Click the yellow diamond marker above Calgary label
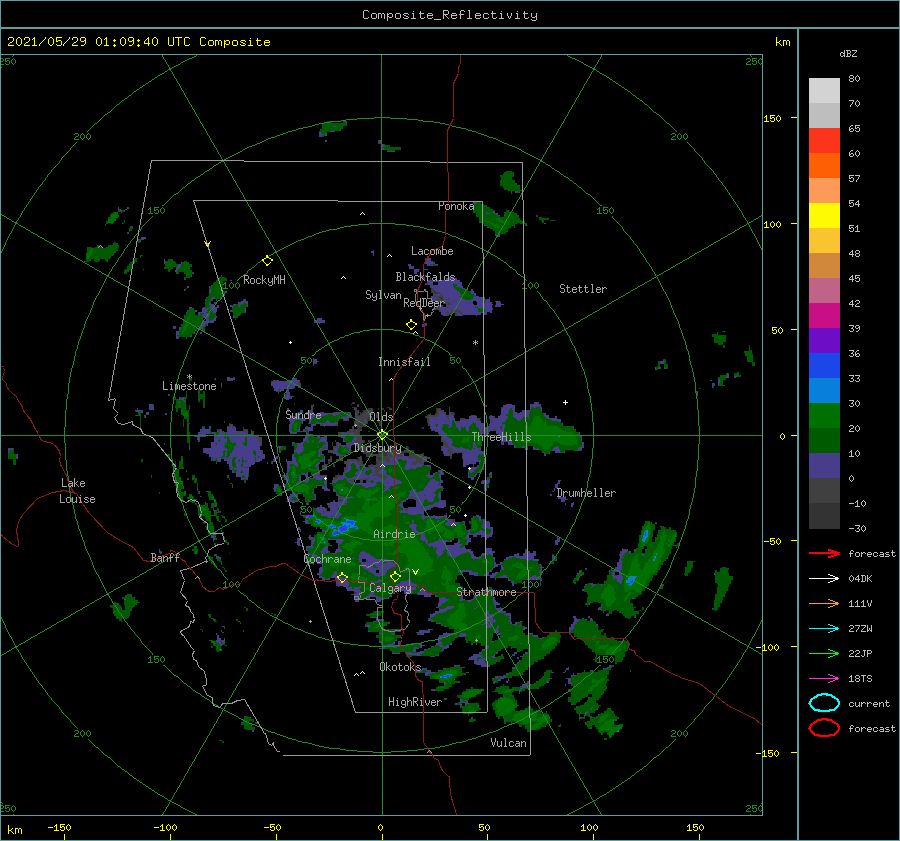900x841 pixels. coord(395,576)
